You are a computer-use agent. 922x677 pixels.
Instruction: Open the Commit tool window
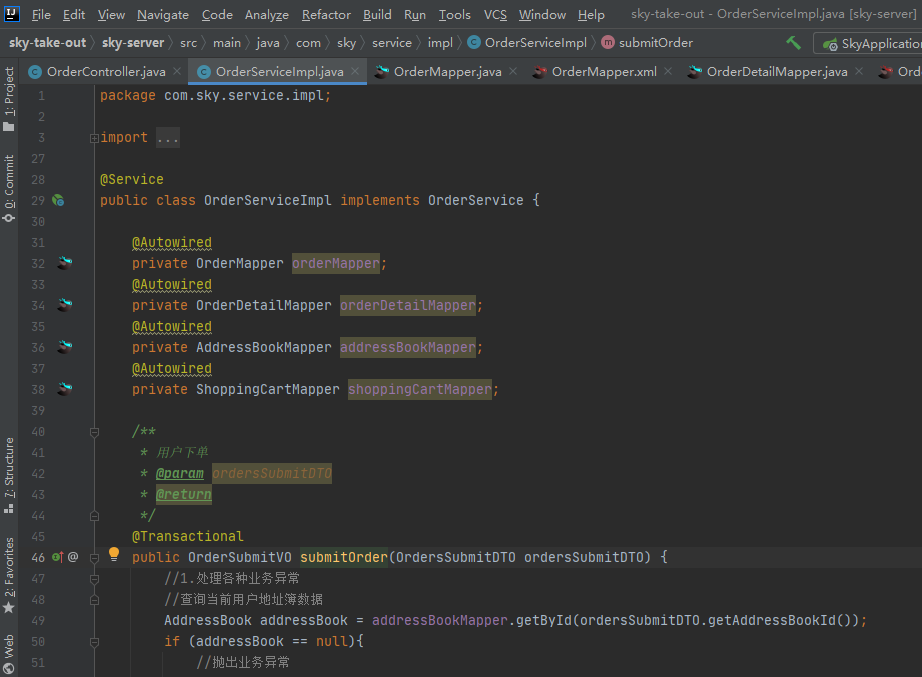click(x=9, y=188)
